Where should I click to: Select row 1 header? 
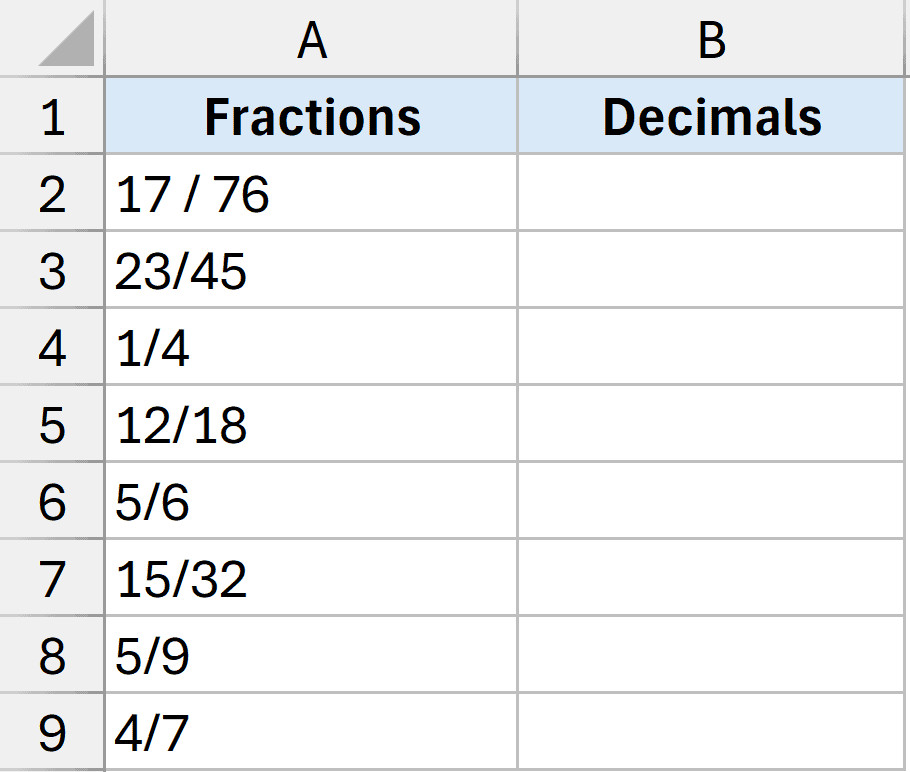(52, 117)
